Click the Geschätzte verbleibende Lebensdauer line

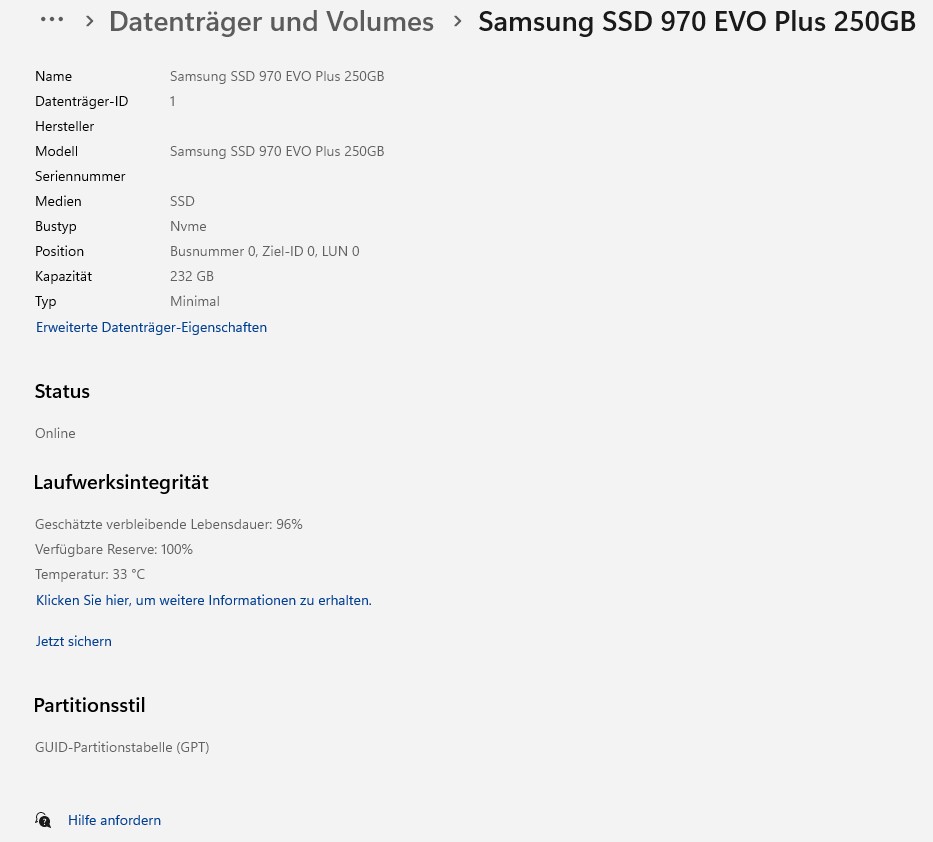[x=168, y=524]
